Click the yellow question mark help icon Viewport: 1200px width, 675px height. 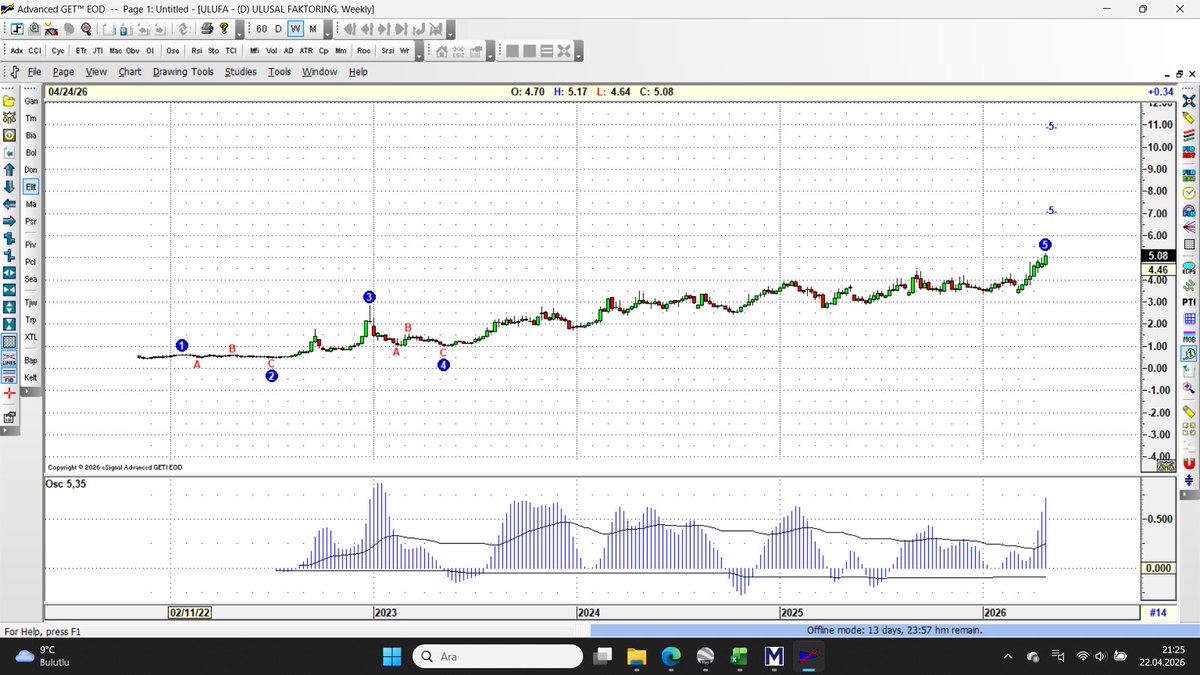click(x=224, y=29)
